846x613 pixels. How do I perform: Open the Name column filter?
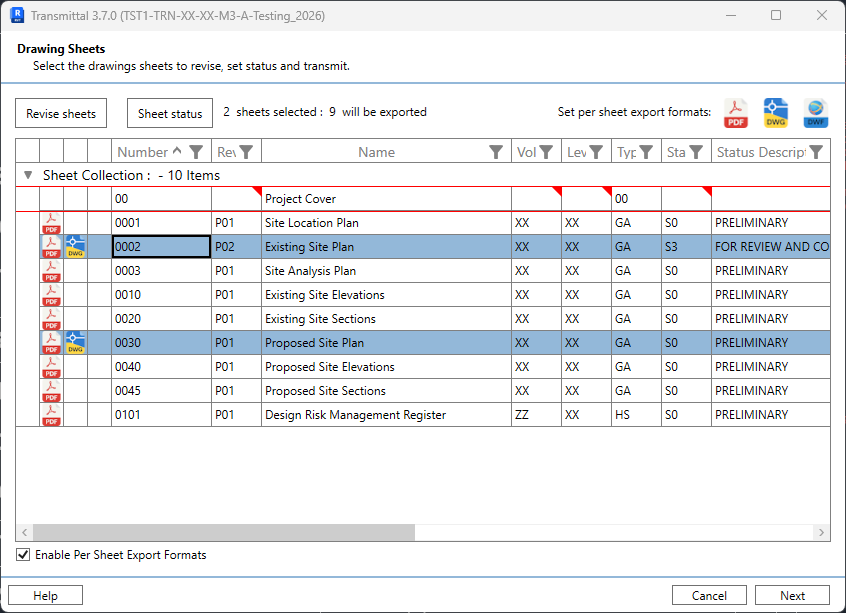[496, 152]
